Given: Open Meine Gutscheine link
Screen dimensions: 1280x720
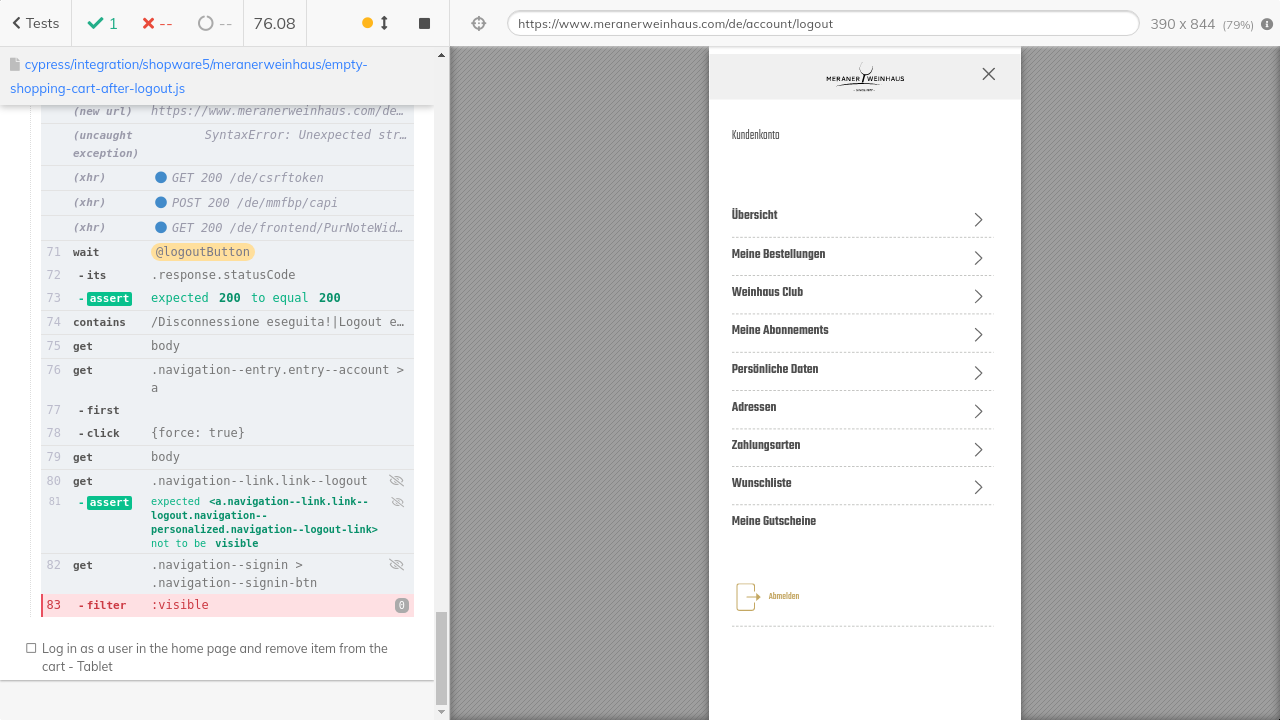Looking at the screenshot, I should (773, 521).
